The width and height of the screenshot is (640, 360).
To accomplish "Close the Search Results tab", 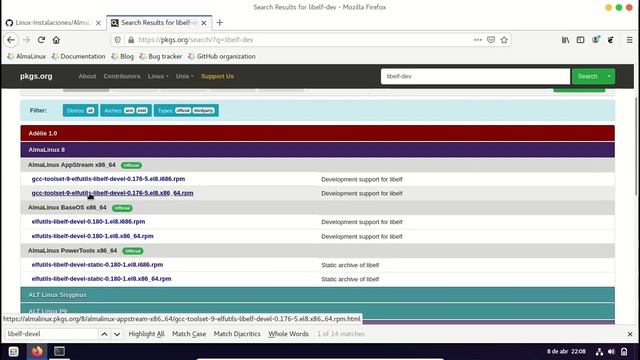I will coord(204,23).
